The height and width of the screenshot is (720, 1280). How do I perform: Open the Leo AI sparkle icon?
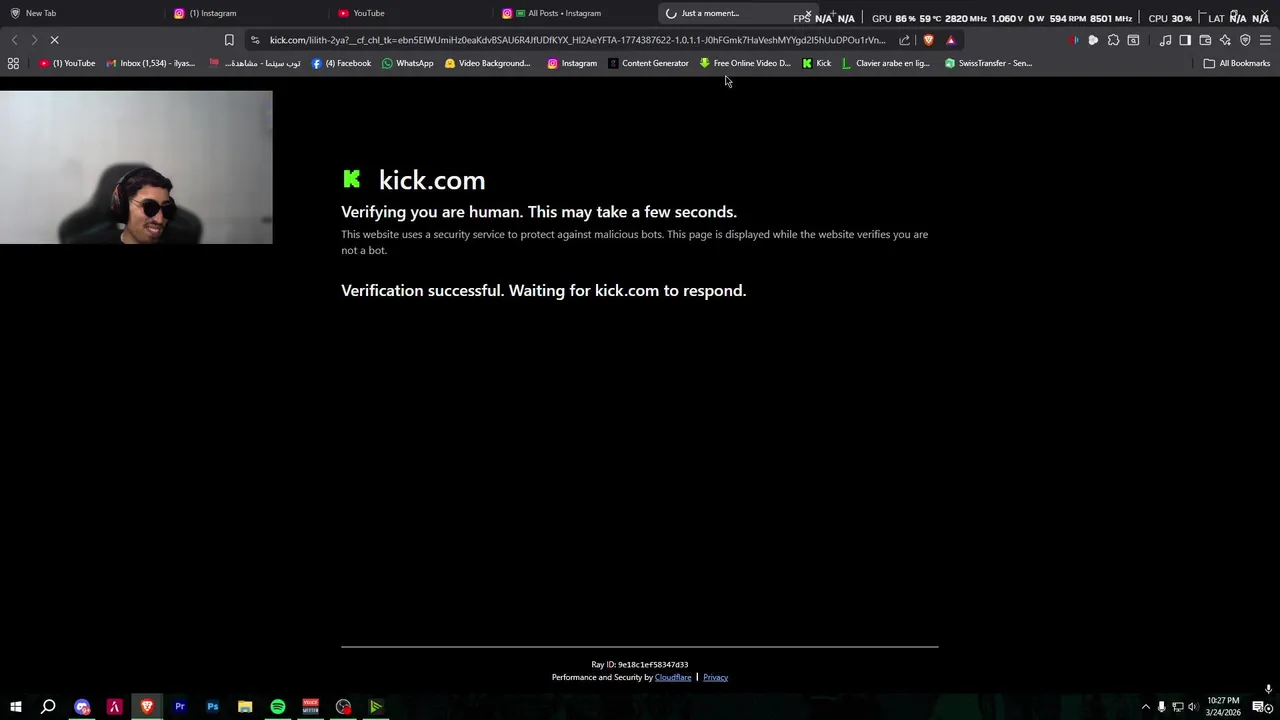point(1225,40)
